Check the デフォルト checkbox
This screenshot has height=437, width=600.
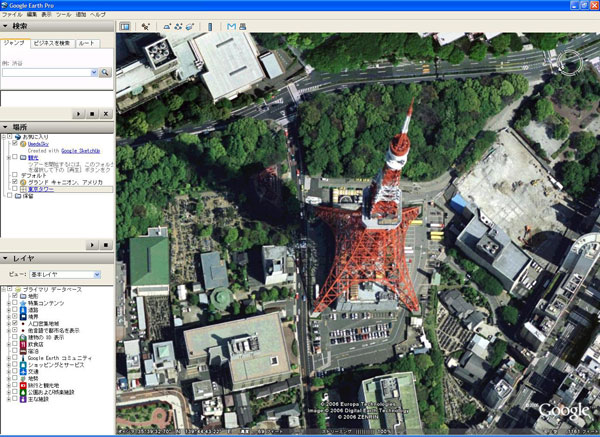tap(15, 175)
